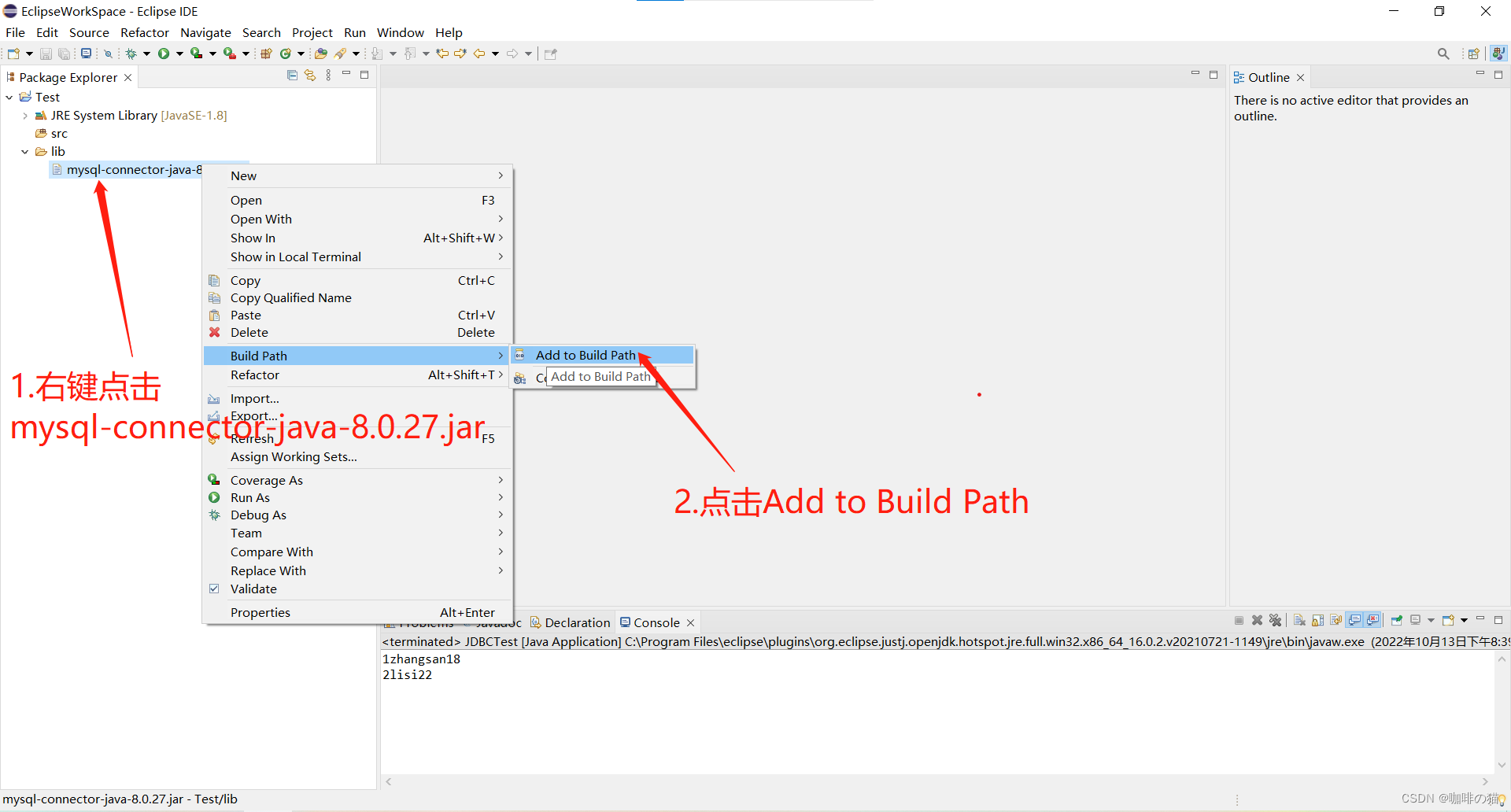Click the Skip All Breakpoints toolbar icon
Screen dimensions: 1511x812
(108, 54)
